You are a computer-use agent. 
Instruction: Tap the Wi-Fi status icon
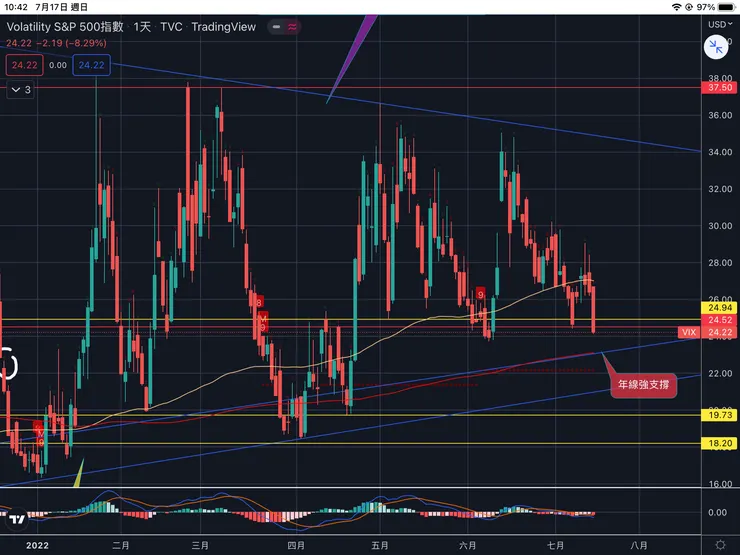pos(676,7)
